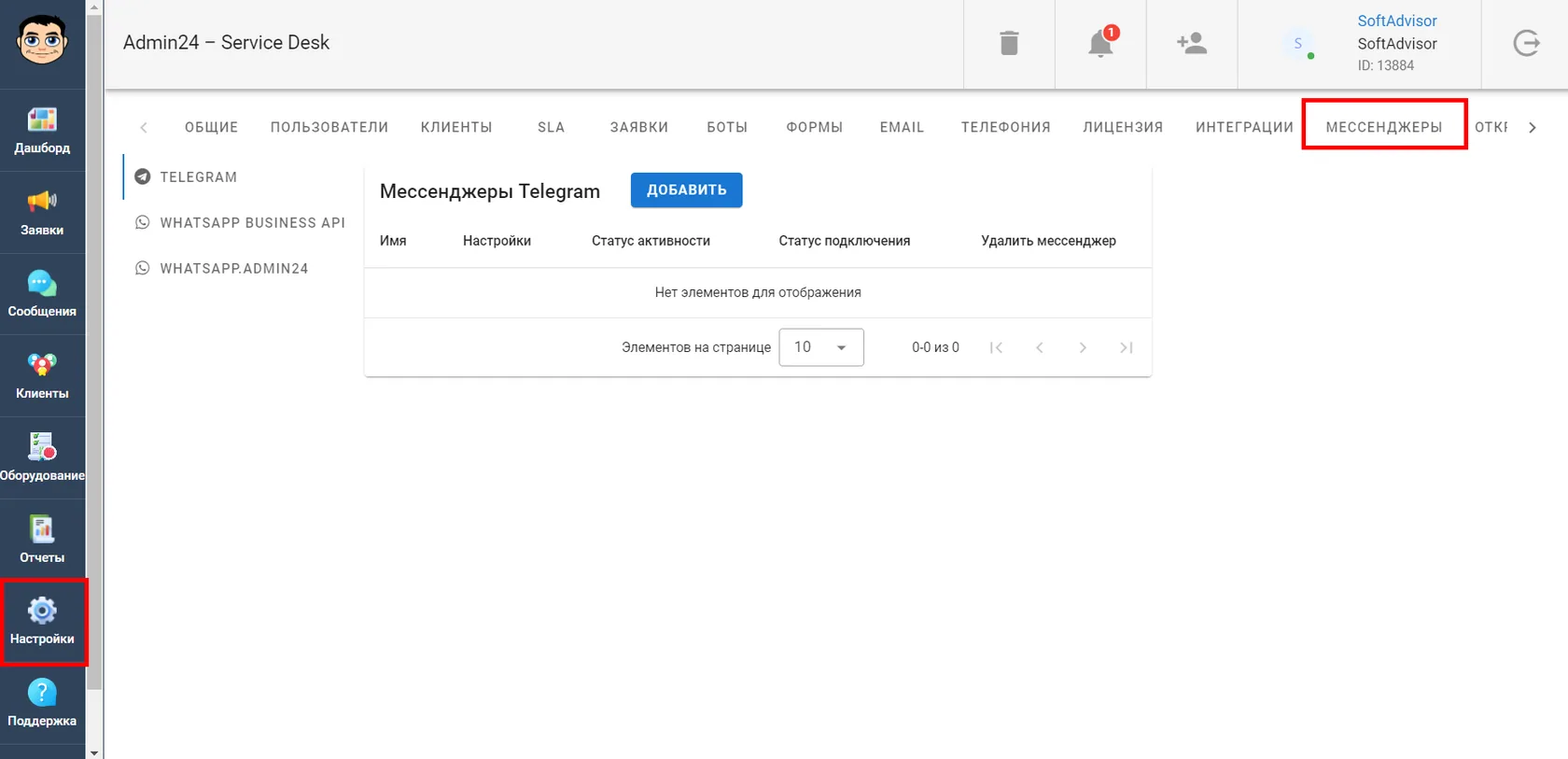Open the Отчеты sidebar section
Image resolution: width=1568 pixels, height=759 pixels.
click(42, 540)
